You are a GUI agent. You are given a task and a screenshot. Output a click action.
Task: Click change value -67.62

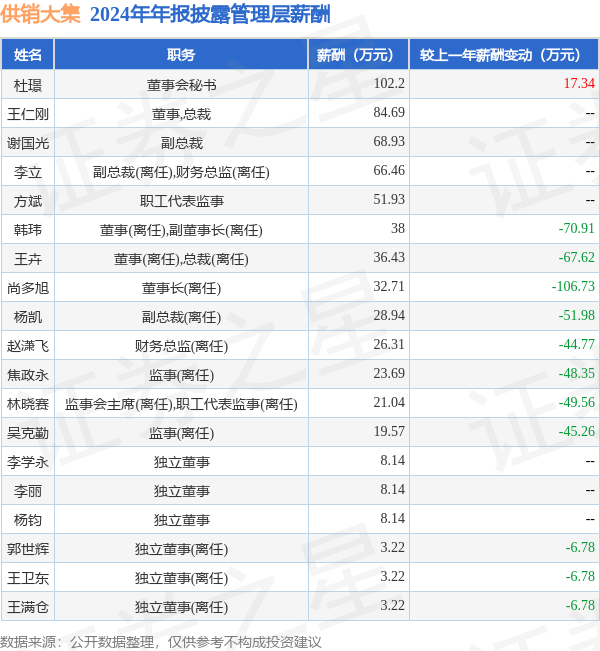[x=577, y=258]
